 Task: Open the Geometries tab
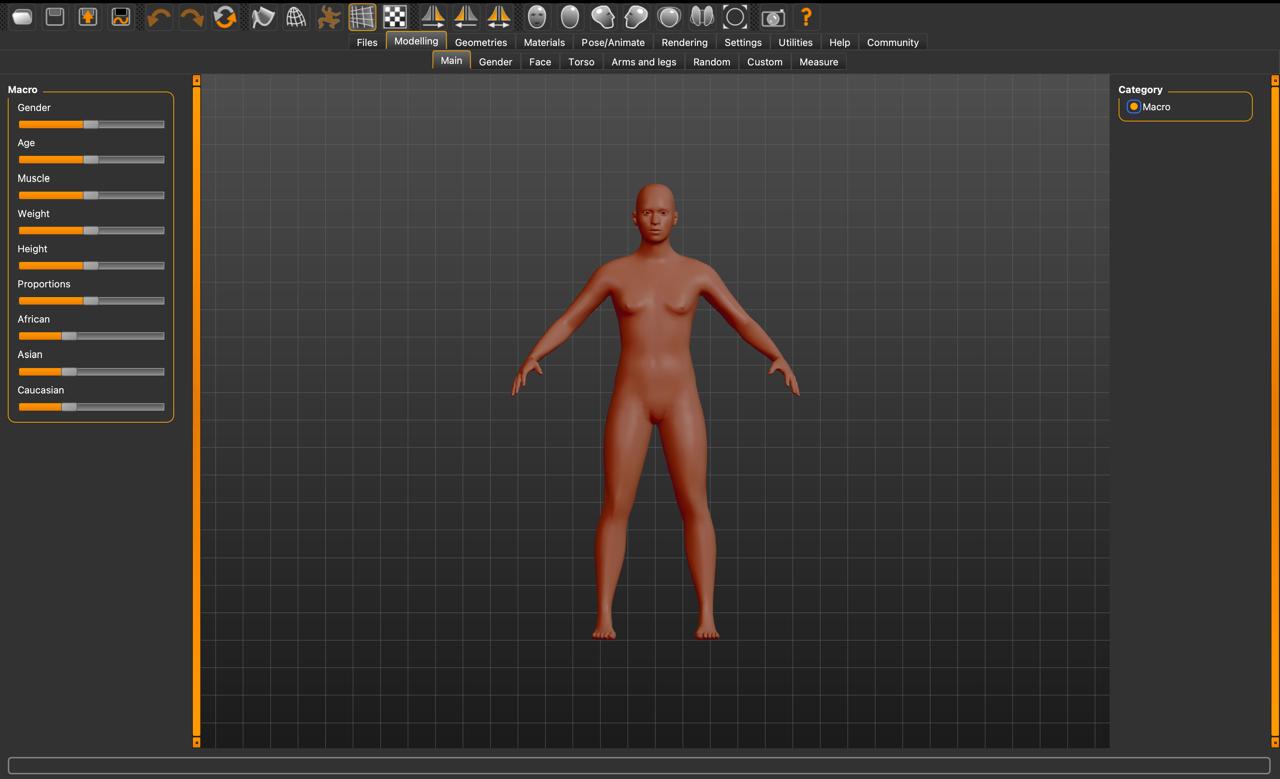tap(480, 42)
